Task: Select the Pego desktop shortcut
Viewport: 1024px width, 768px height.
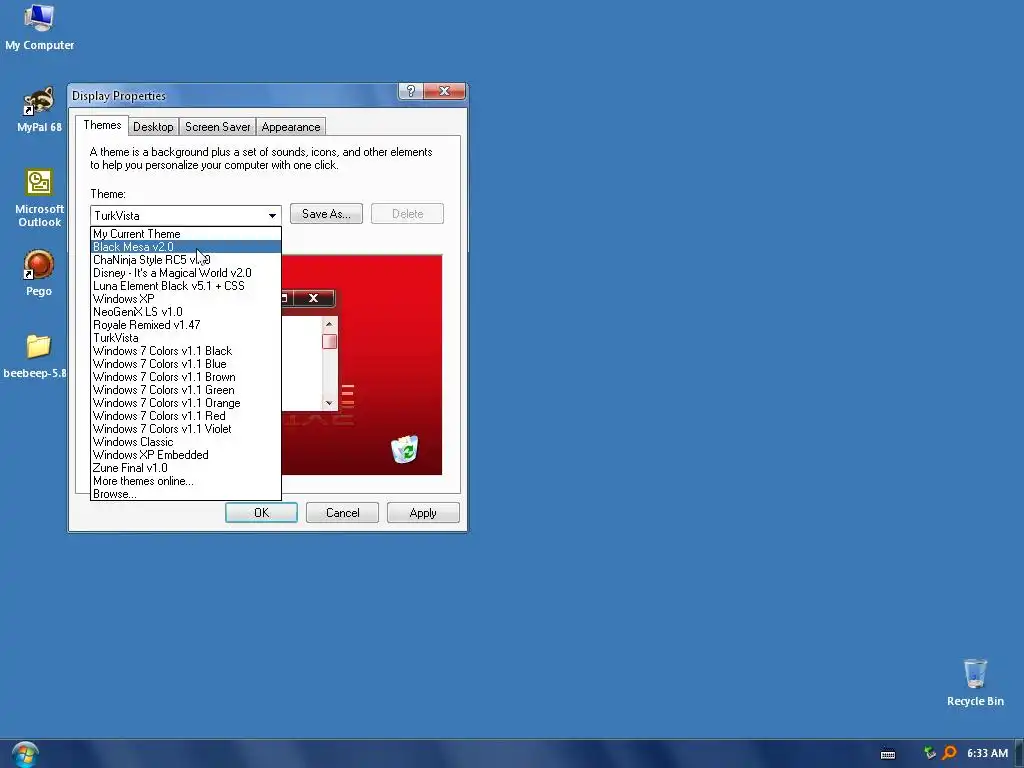Action: tap(39, 273)
